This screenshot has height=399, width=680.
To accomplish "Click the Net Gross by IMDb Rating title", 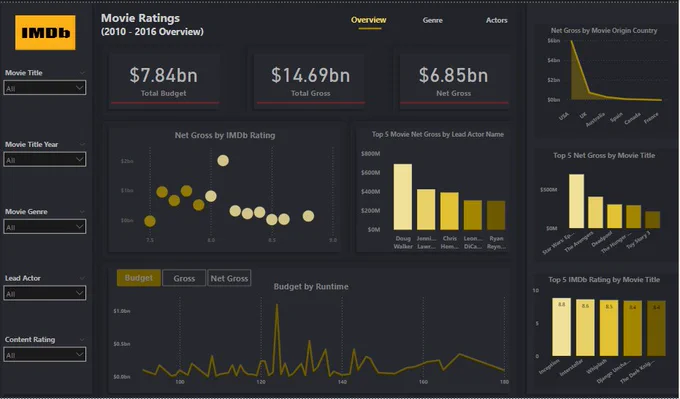I will (x=225, y=135).
